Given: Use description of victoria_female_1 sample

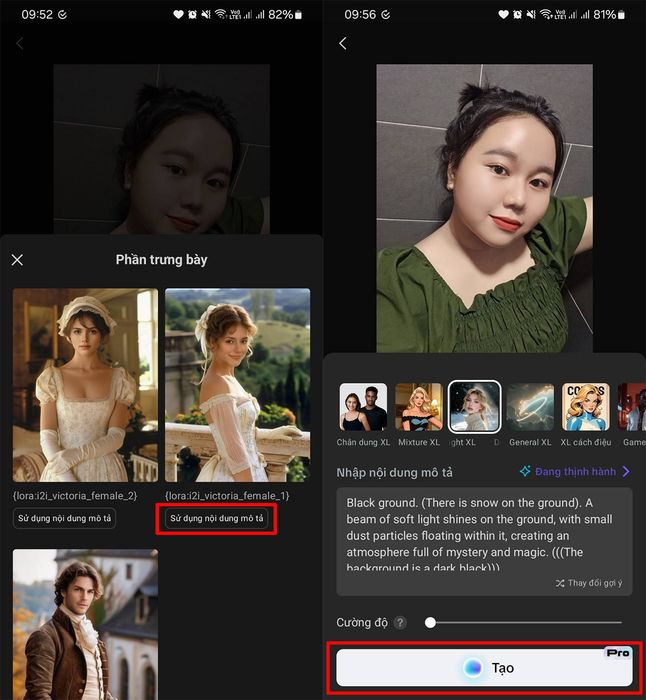Looking at the screenshot, I should click(x=217, y=518).
